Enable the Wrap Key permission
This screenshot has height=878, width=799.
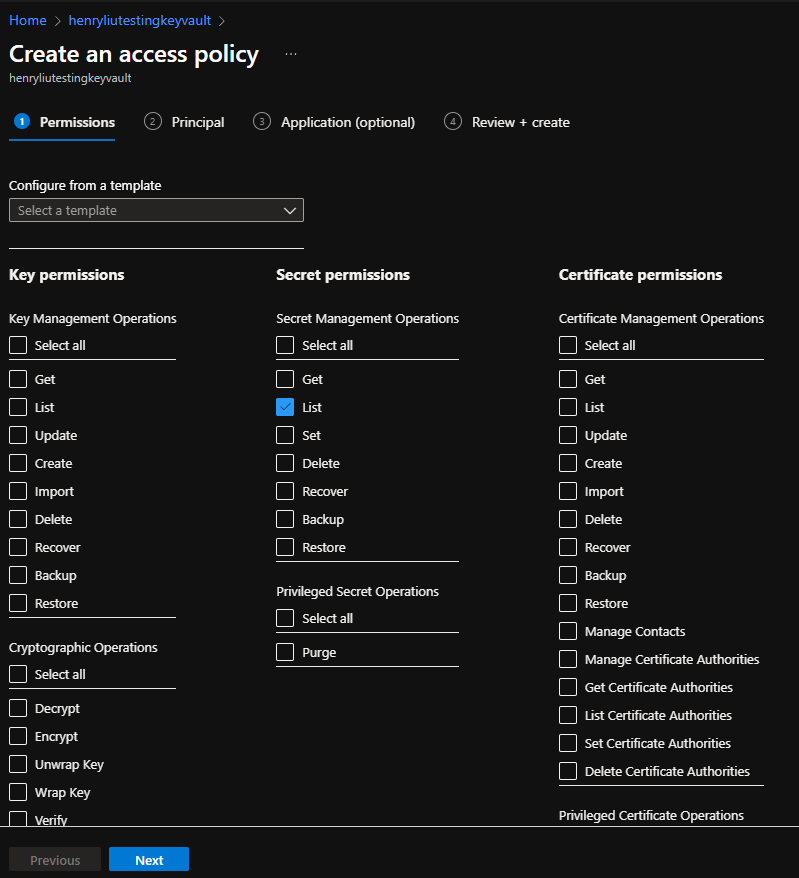coord(18,792)
